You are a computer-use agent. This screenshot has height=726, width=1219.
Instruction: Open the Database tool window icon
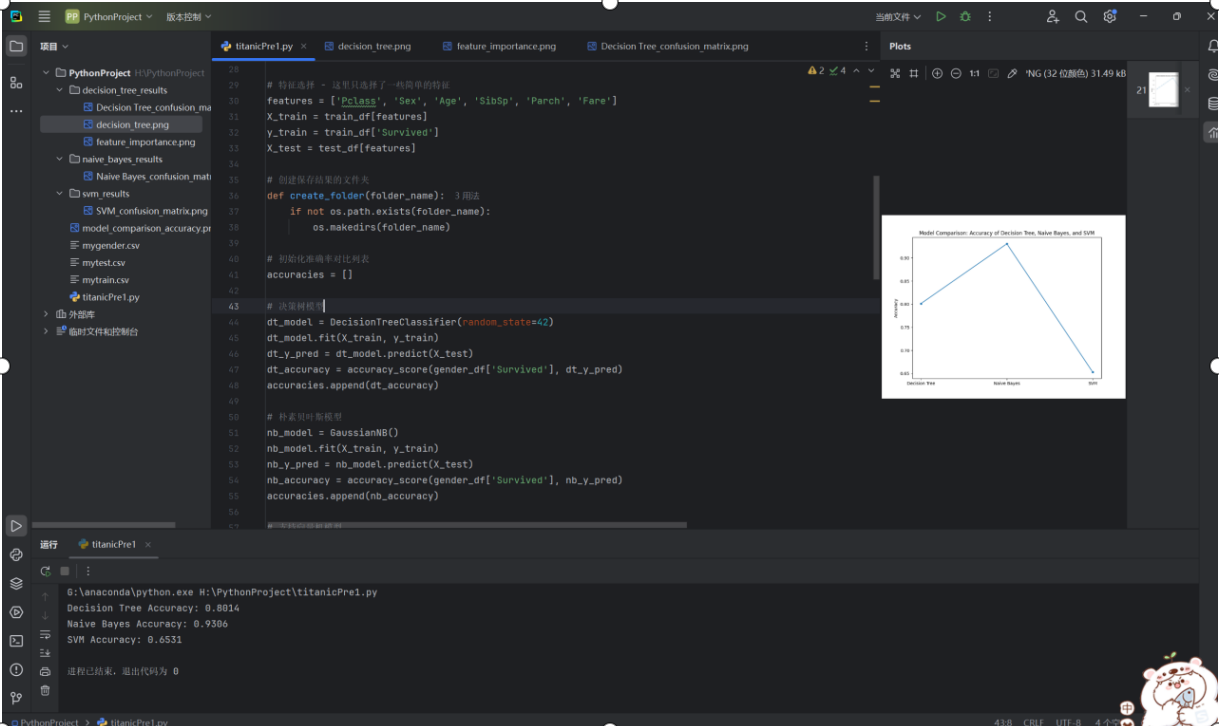[x=1213, y=103]
